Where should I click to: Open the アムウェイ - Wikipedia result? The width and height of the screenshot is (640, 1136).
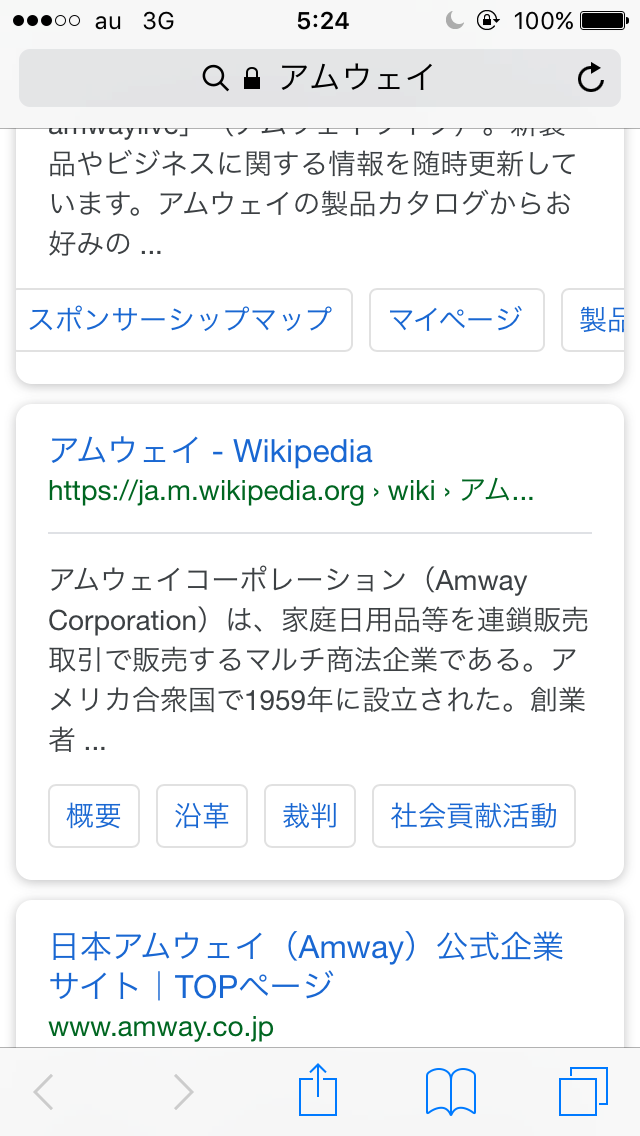(x=211, y=451)
